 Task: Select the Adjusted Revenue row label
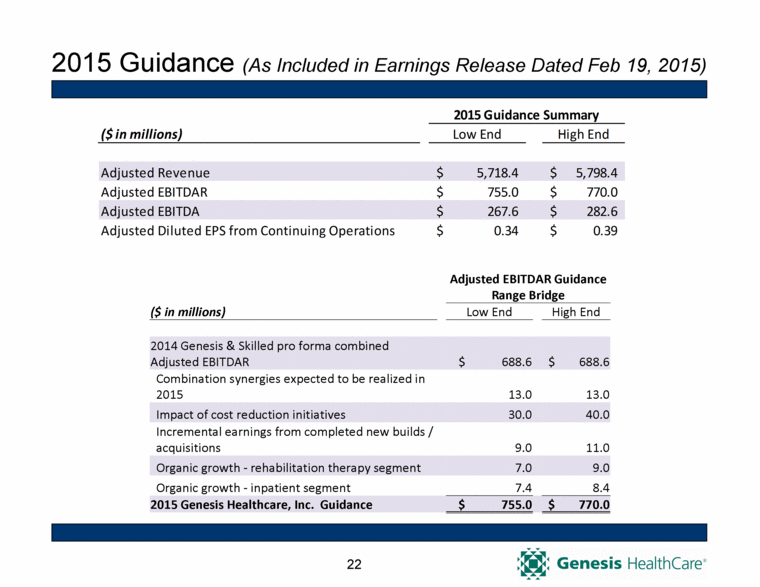pyautogui.click(x=155, y=172)
